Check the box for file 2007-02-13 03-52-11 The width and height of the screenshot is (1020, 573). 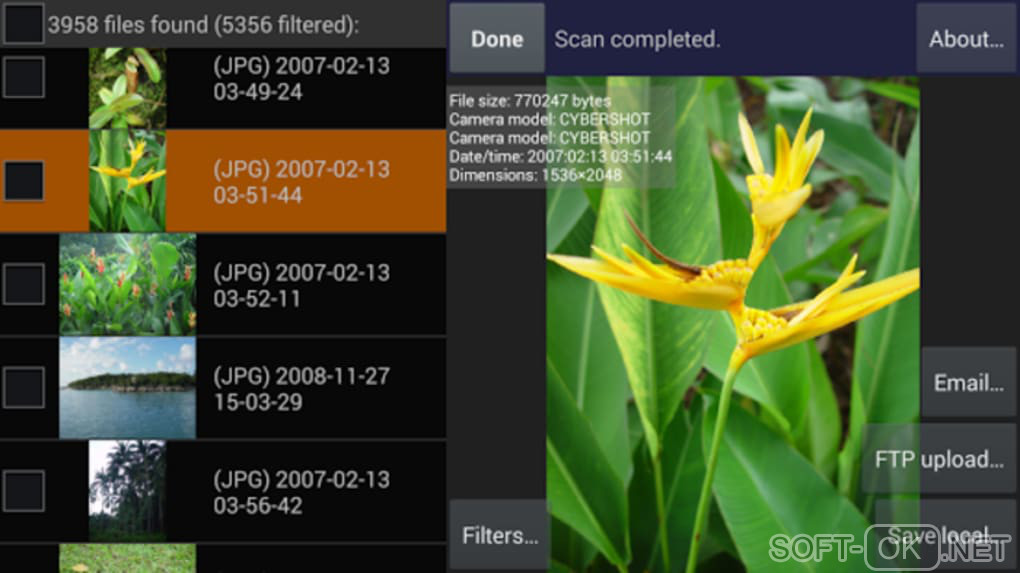click(23, 284)
